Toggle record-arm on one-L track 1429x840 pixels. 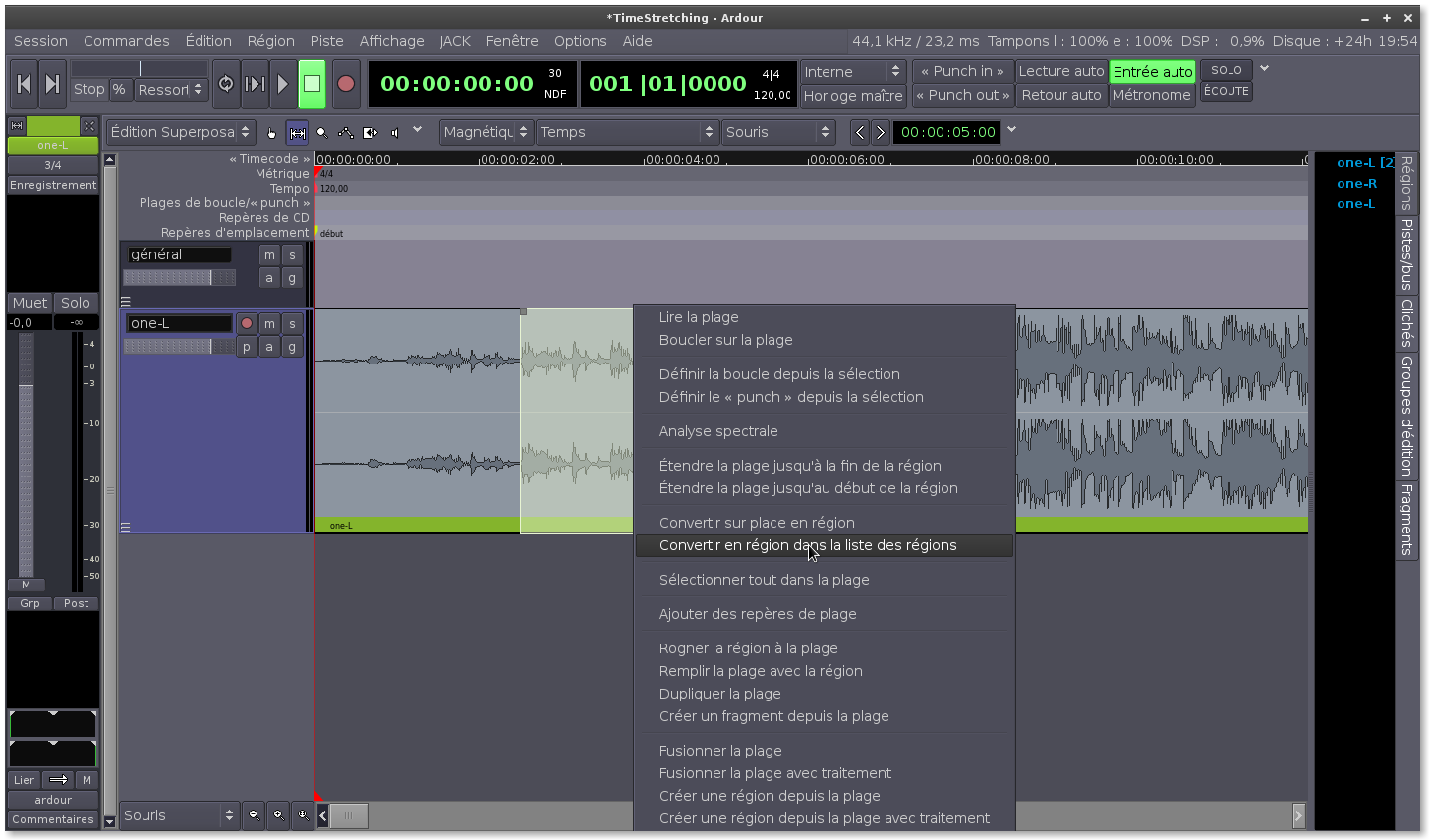(247, 323)
